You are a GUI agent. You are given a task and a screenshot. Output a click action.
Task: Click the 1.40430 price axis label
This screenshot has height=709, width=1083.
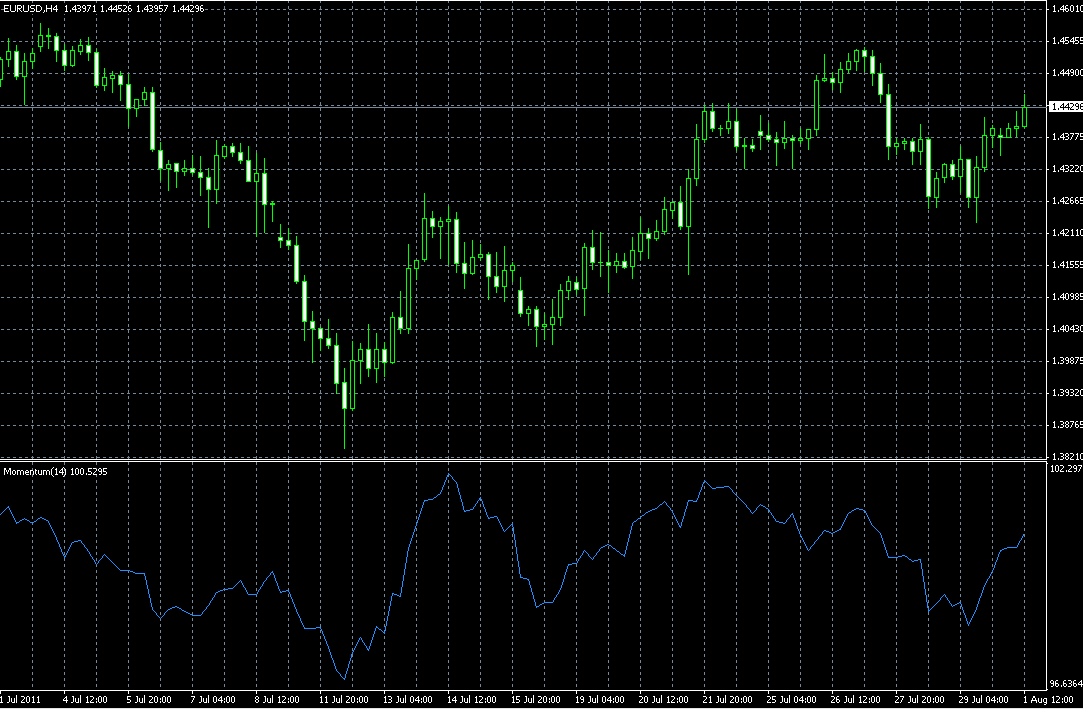pos(1066,329)
